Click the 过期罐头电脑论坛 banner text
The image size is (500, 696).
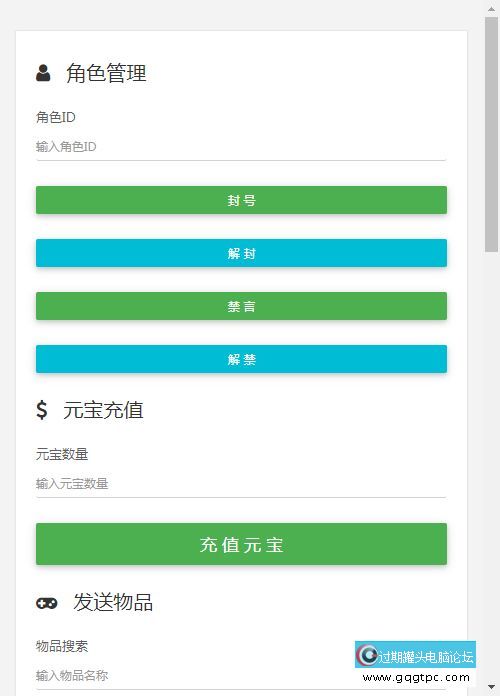coord(426,656)
